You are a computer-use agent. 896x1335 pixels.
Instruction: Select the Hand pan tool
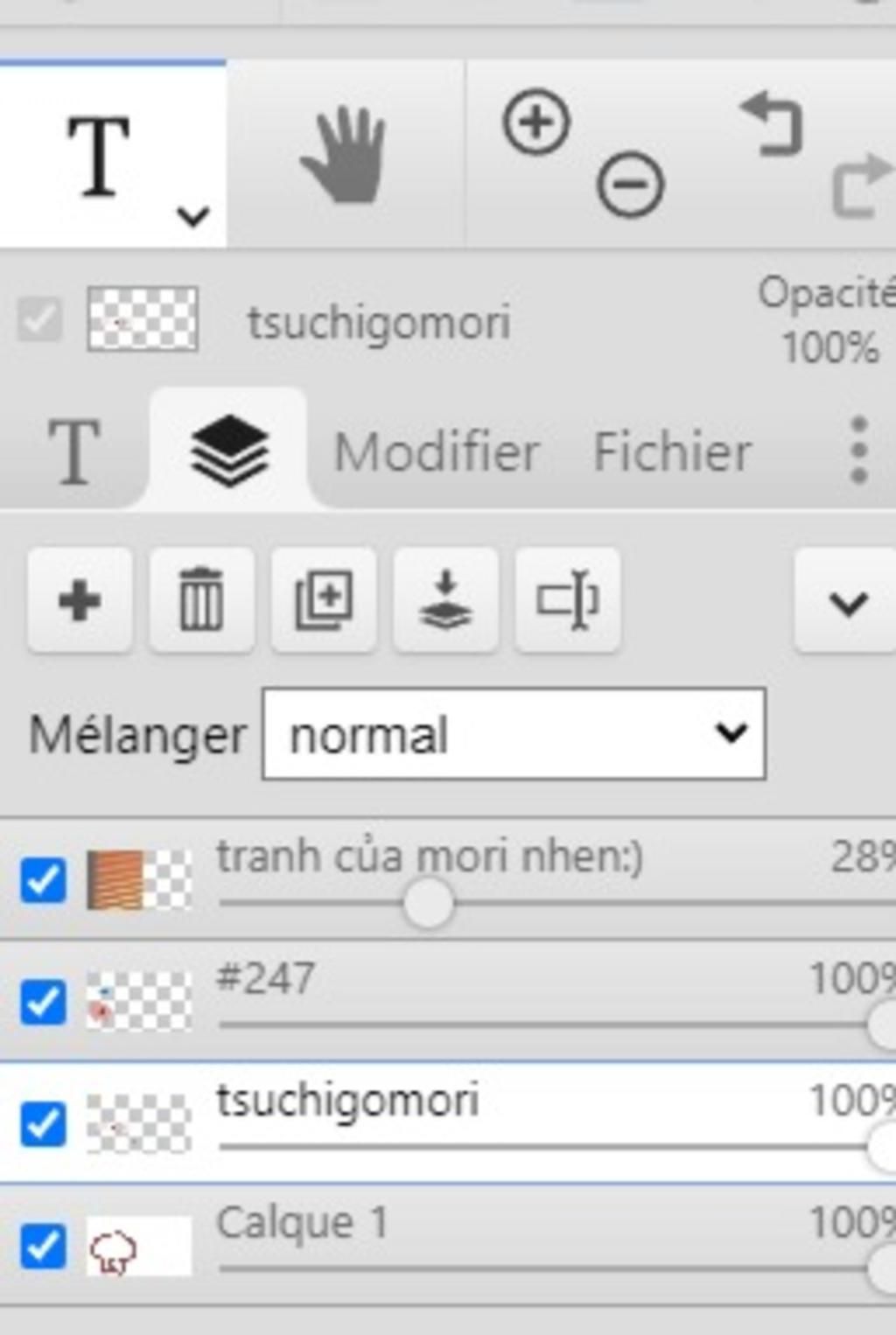(x=343, y=156)
